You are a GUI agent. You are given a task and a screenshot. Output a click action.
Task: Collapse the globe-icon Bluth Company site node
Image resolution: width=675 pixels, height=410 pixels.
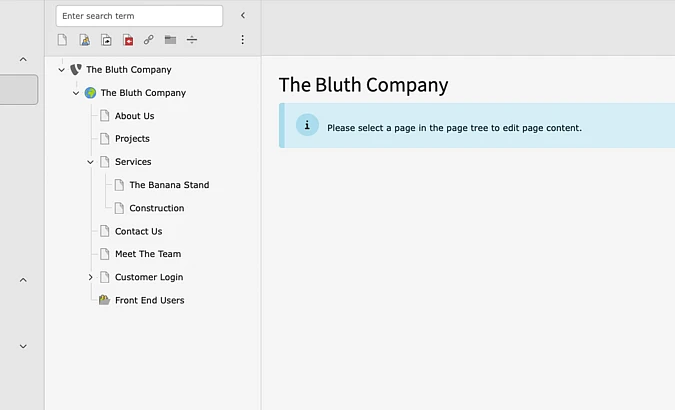(76, 93)
